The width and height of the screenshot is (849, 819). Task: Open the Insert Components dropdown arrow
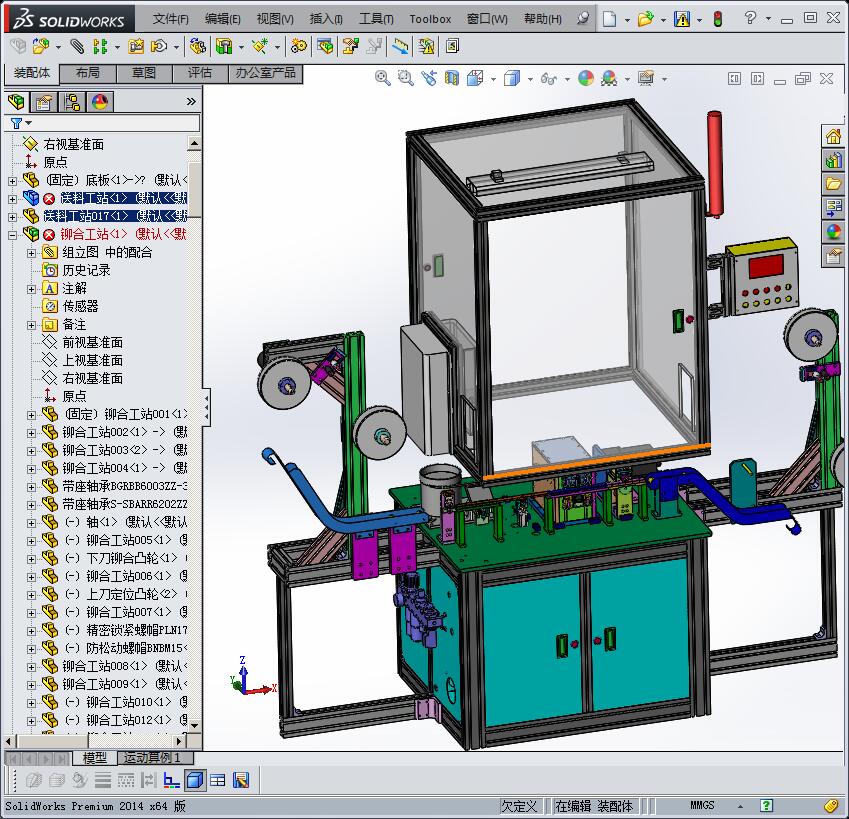(x=58, y=48)
